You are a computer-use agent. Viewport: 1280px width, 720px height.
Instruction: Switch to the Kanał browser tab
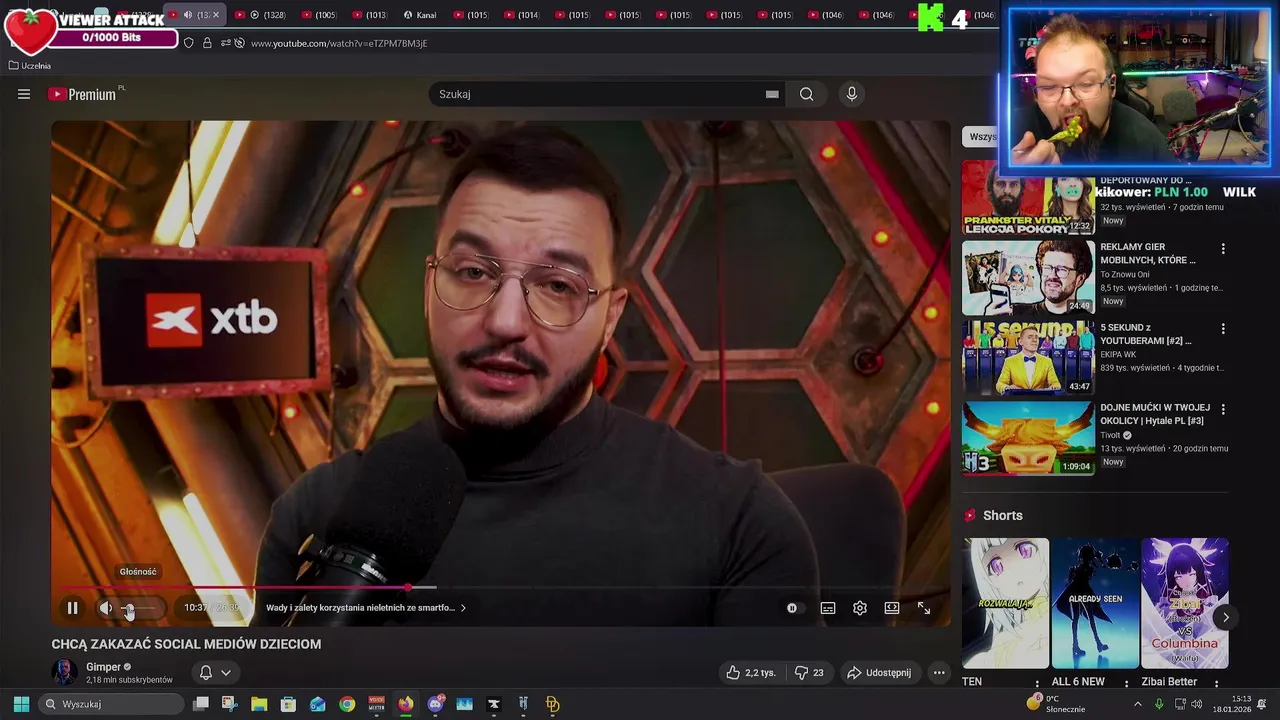(420, 15)
